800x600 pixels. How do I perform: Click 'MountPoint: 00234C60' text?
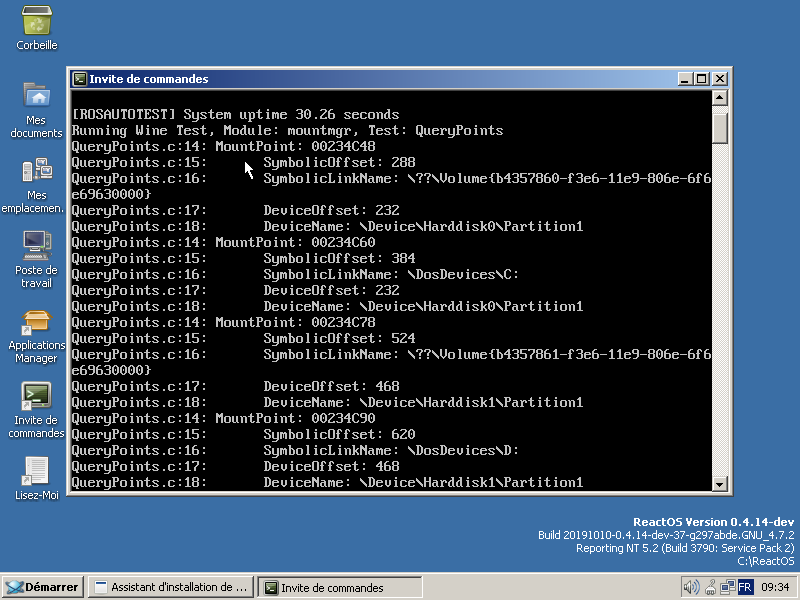pyautogui.click(x=295, y=242)
